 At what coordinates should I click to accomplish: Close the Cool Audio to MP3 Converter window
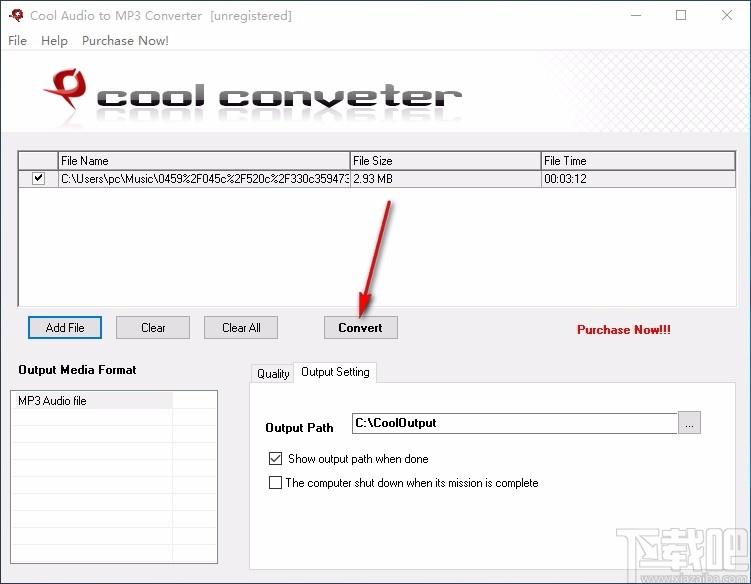click(727, 15)
